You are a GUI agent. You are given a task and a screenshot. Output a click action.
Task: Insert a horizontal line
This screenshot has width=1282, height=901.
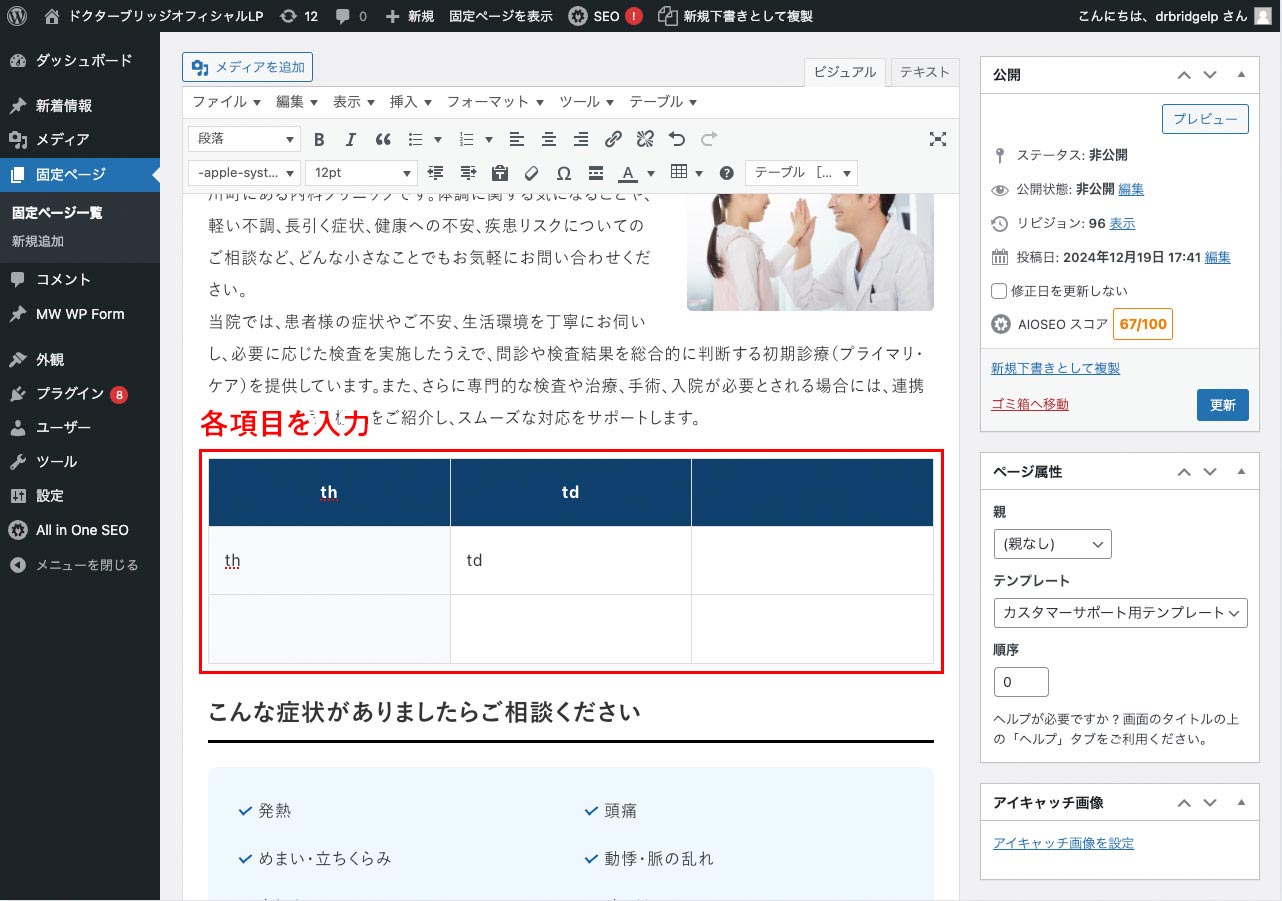[x=596, y=173]
